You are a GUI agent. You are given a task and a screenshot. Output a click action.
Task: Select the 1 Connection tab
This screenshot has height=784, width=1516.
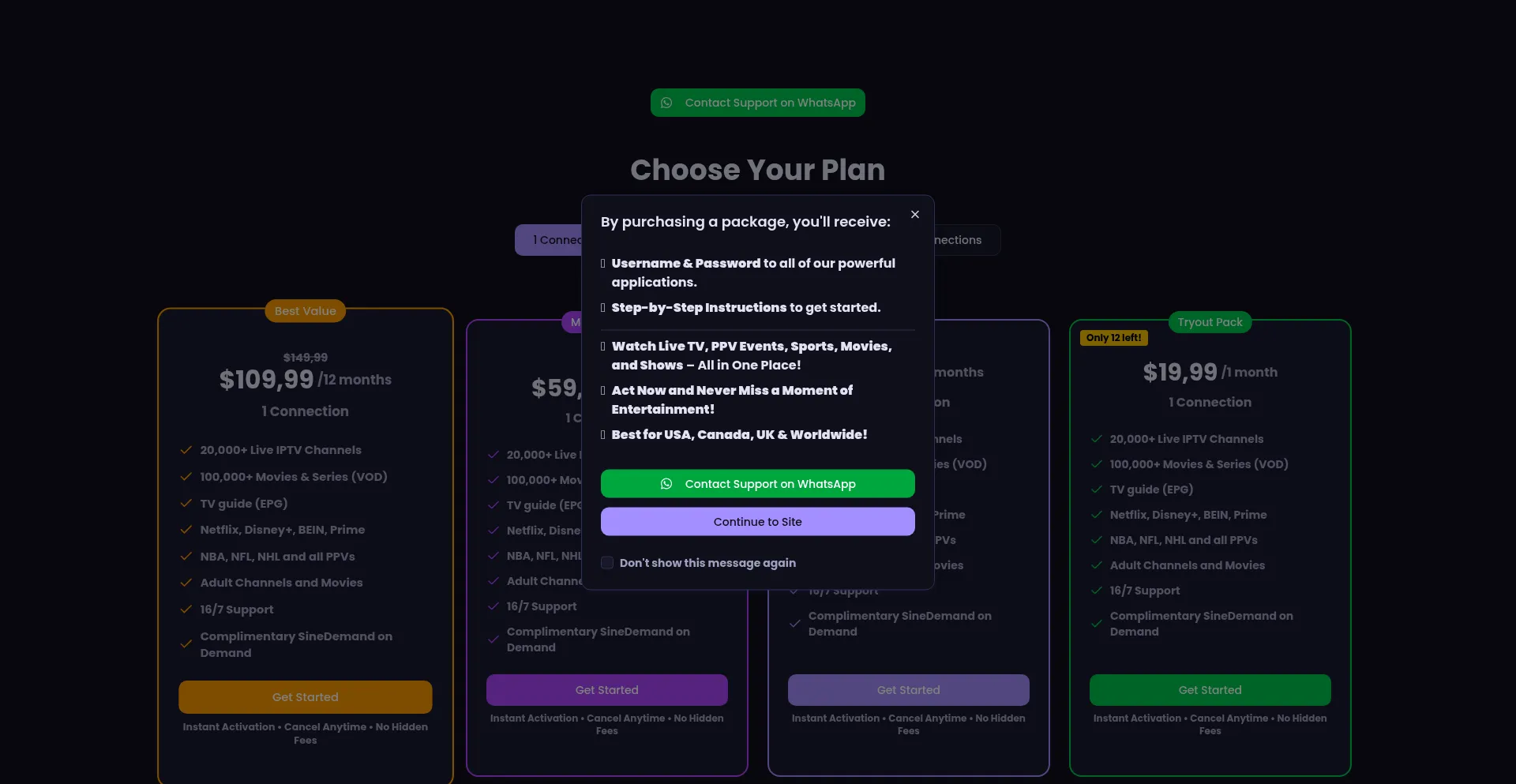click(549, 240)
